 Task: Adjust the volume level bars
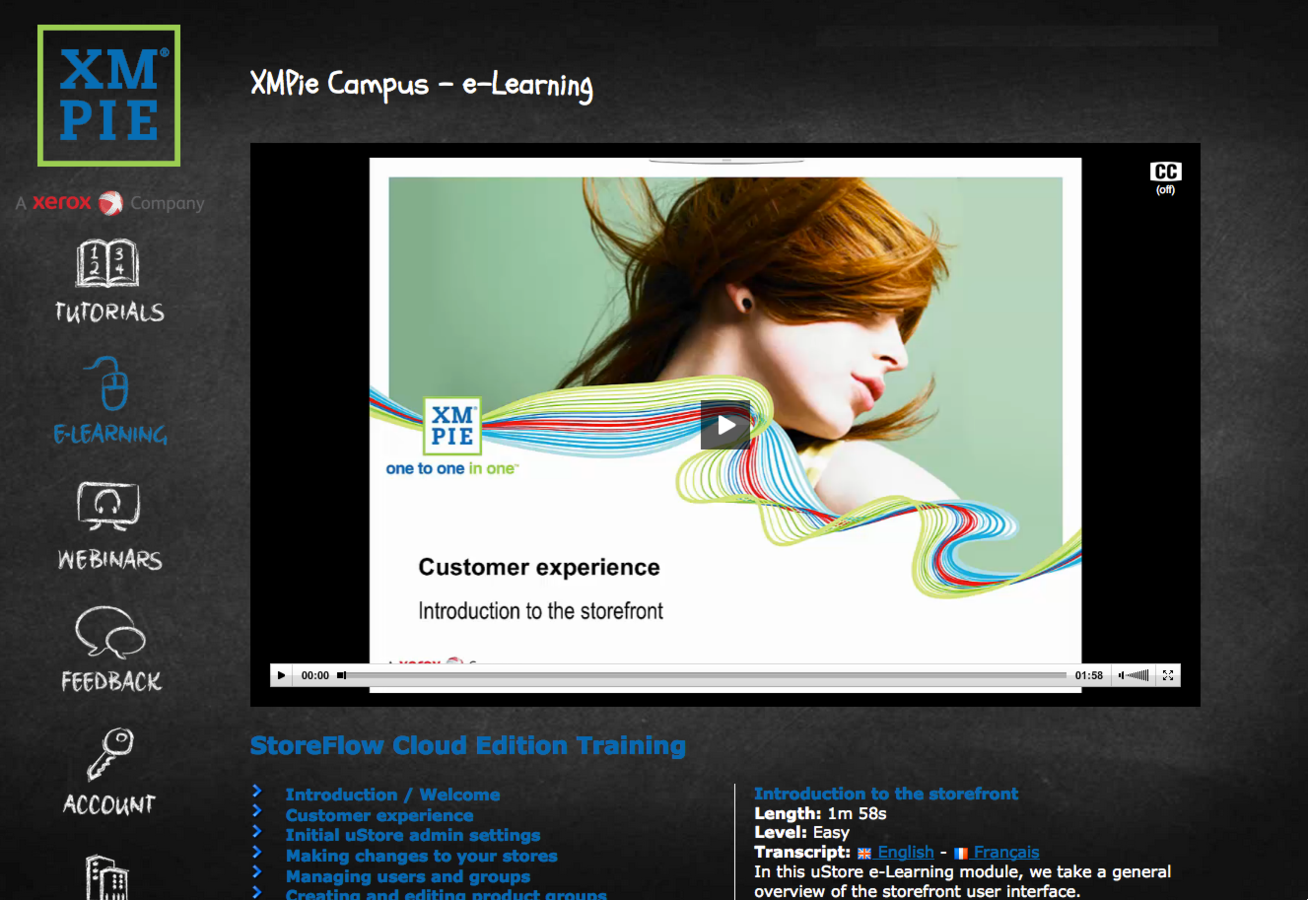click(1139, 676)
